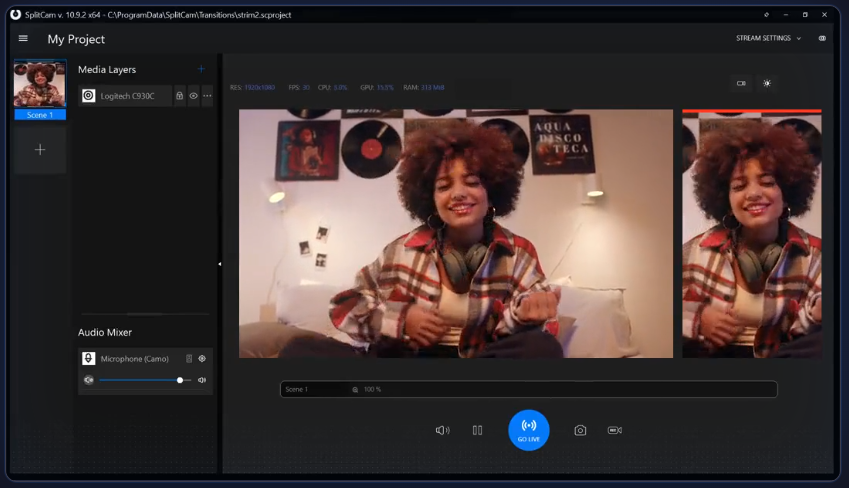Collapse the left panel arrow
The width and height of the screenshot is (849, 488).
pos(219,264)
